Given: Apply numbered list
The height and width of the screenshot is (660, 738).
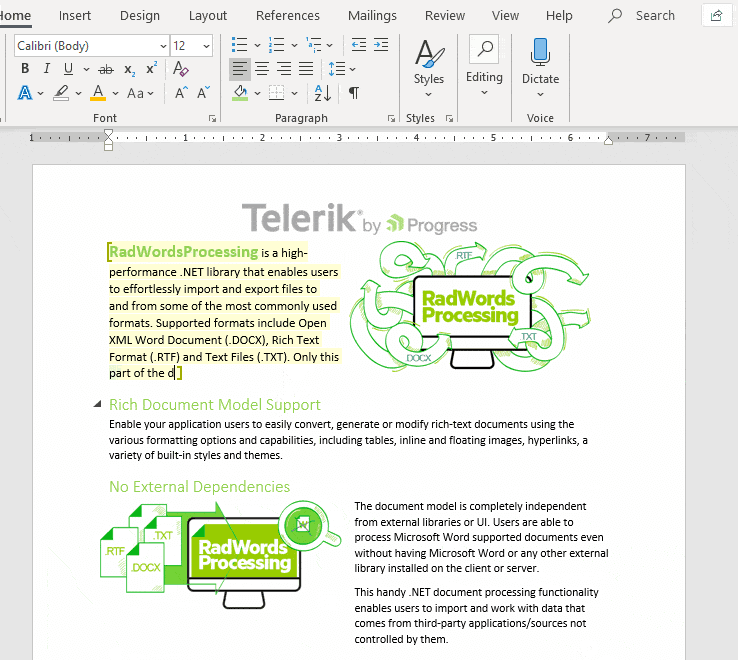Looking at the screenshot, I should click(x=276, y=45).
